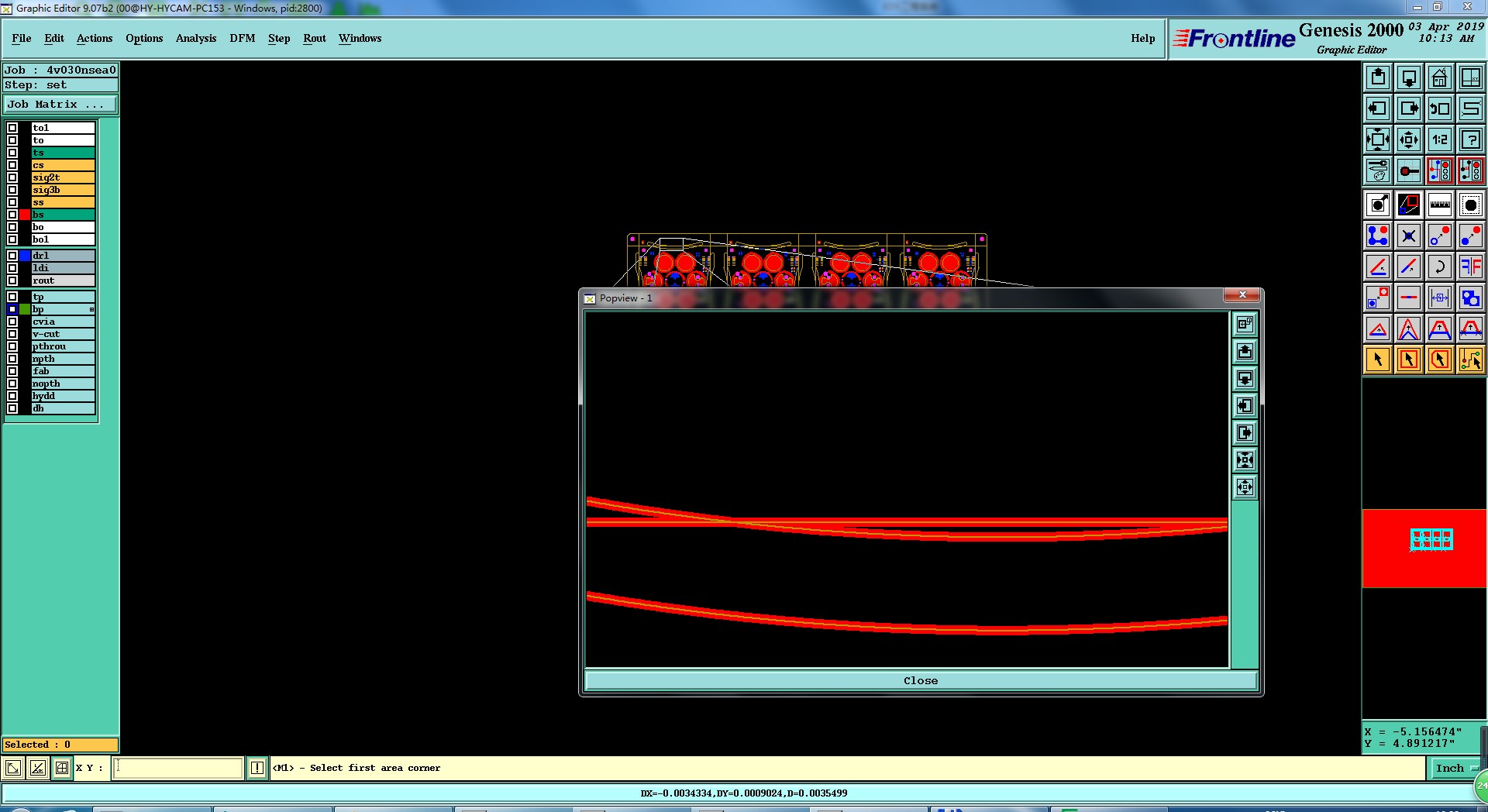The image size is (1488, 812).
Task: Click the red and blue zoom box icon
Action: [x=1409, y=205]
